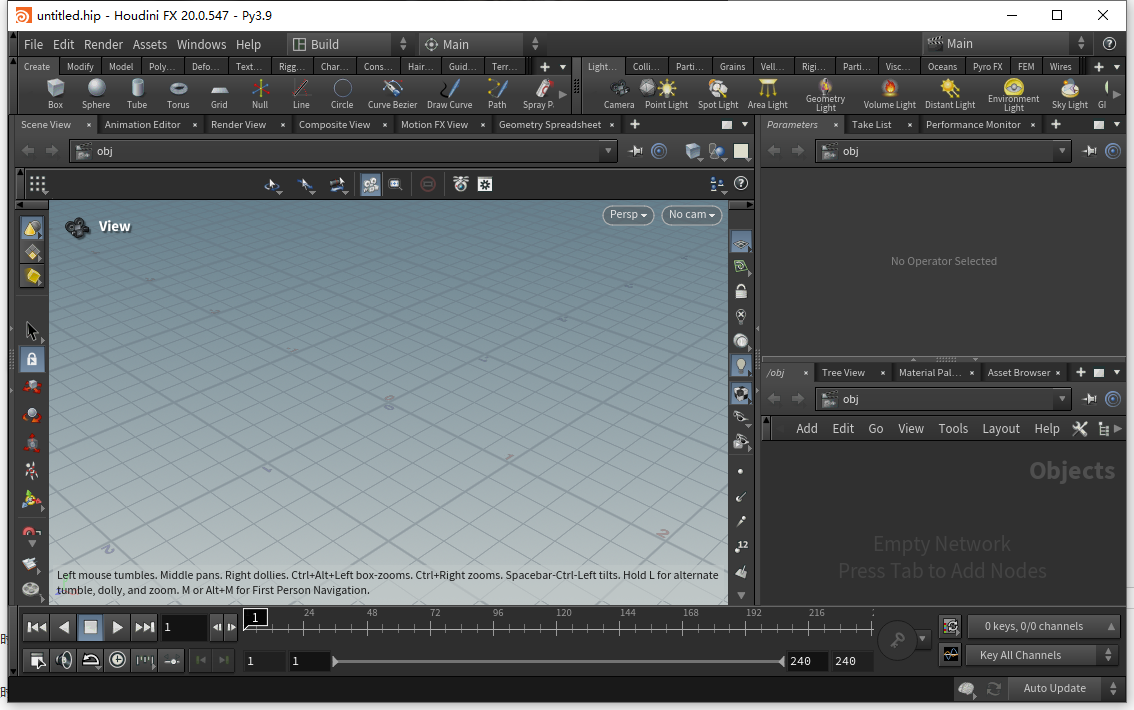Switch to the Render View tab

(238, 124)
